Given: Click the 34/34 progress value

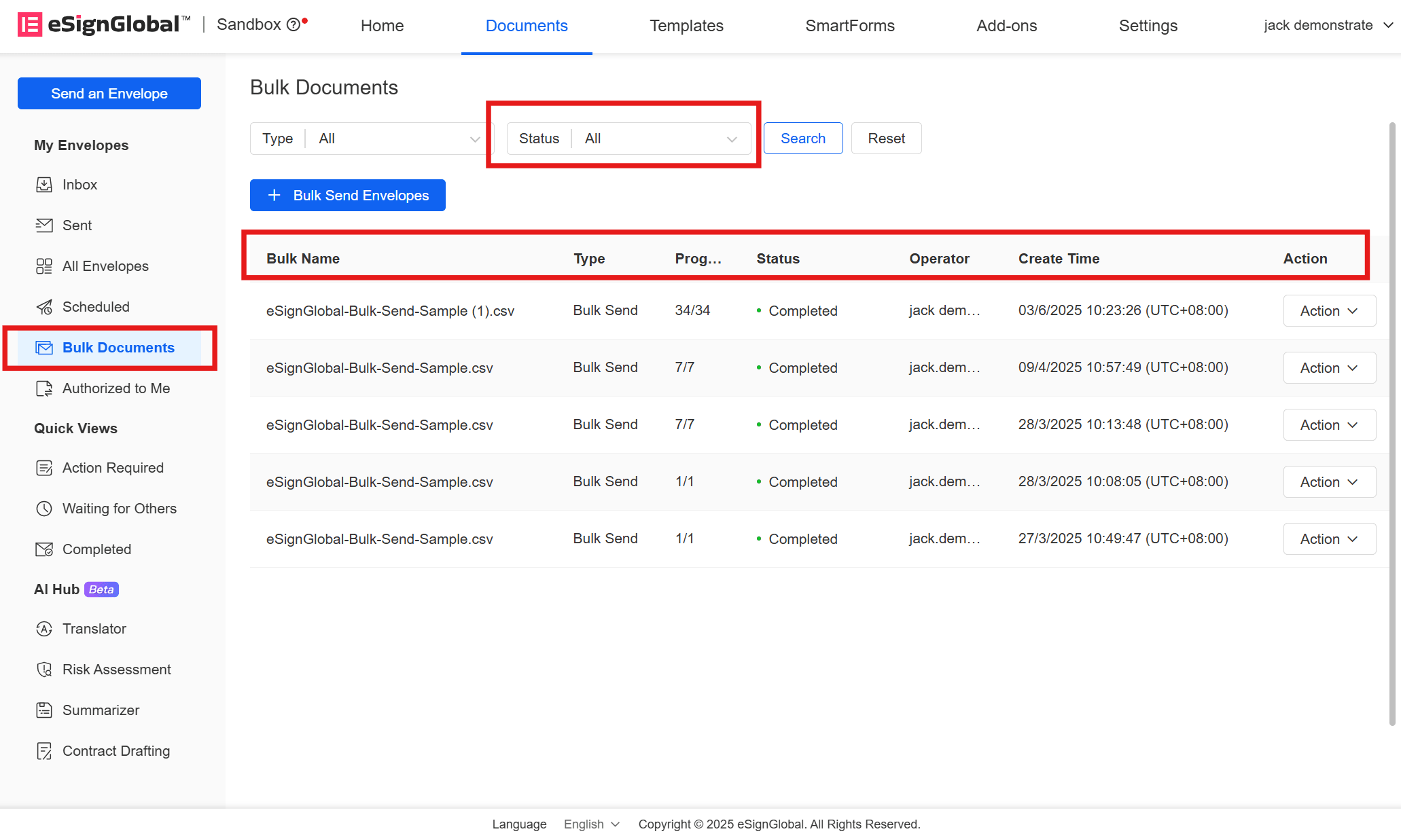Looking at the screenshot, I should (x=692, y=310).
